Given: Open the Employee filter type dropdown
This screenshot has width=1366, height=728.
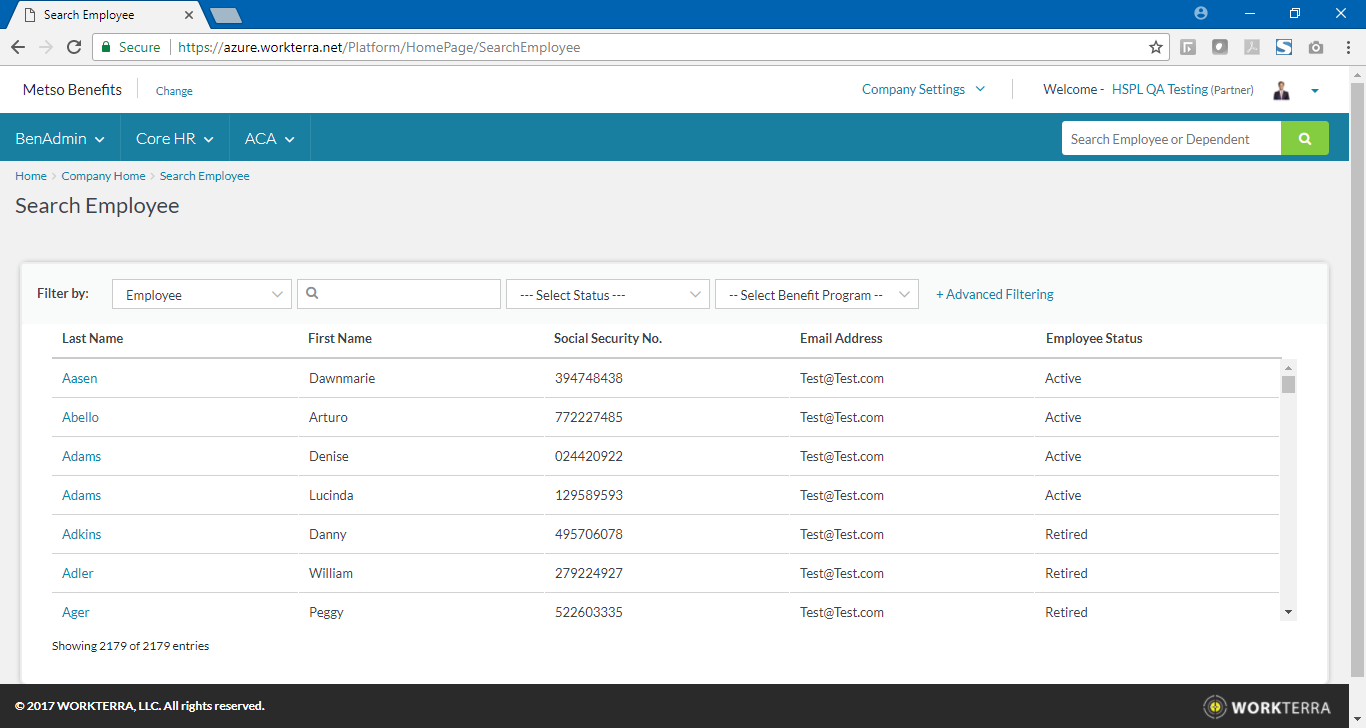Looking at the screenshot, I should (202, 295).
